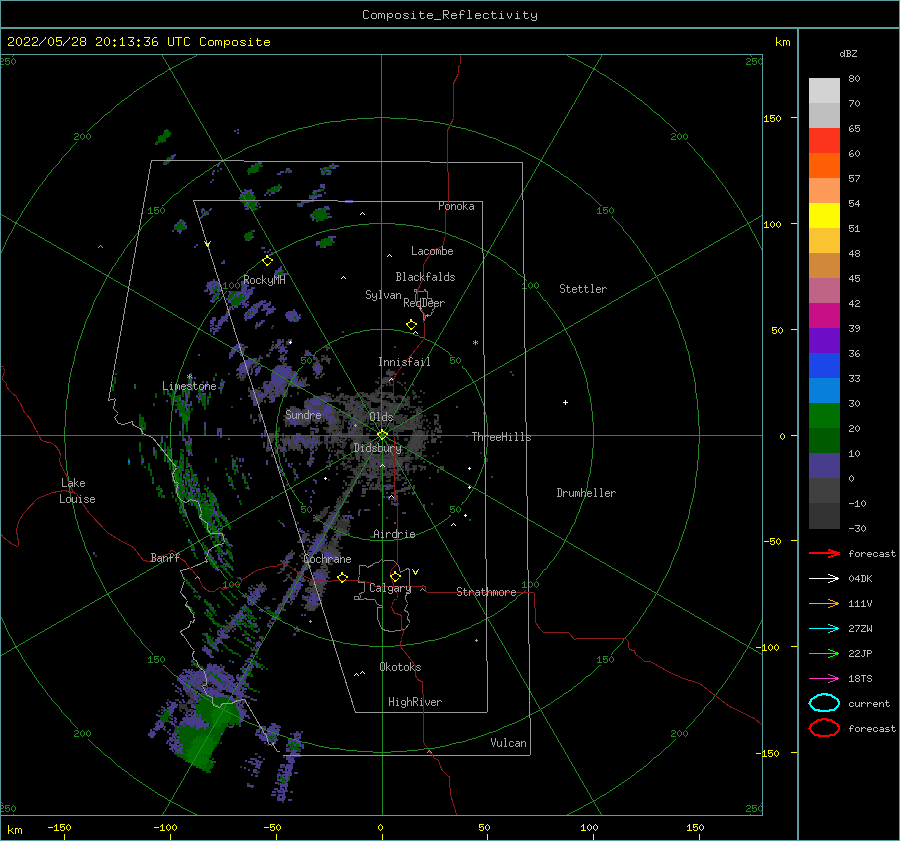Screen dimensions: 900x841
Task: Click the magenta 18TS arrow in legend
Action: 824,679
